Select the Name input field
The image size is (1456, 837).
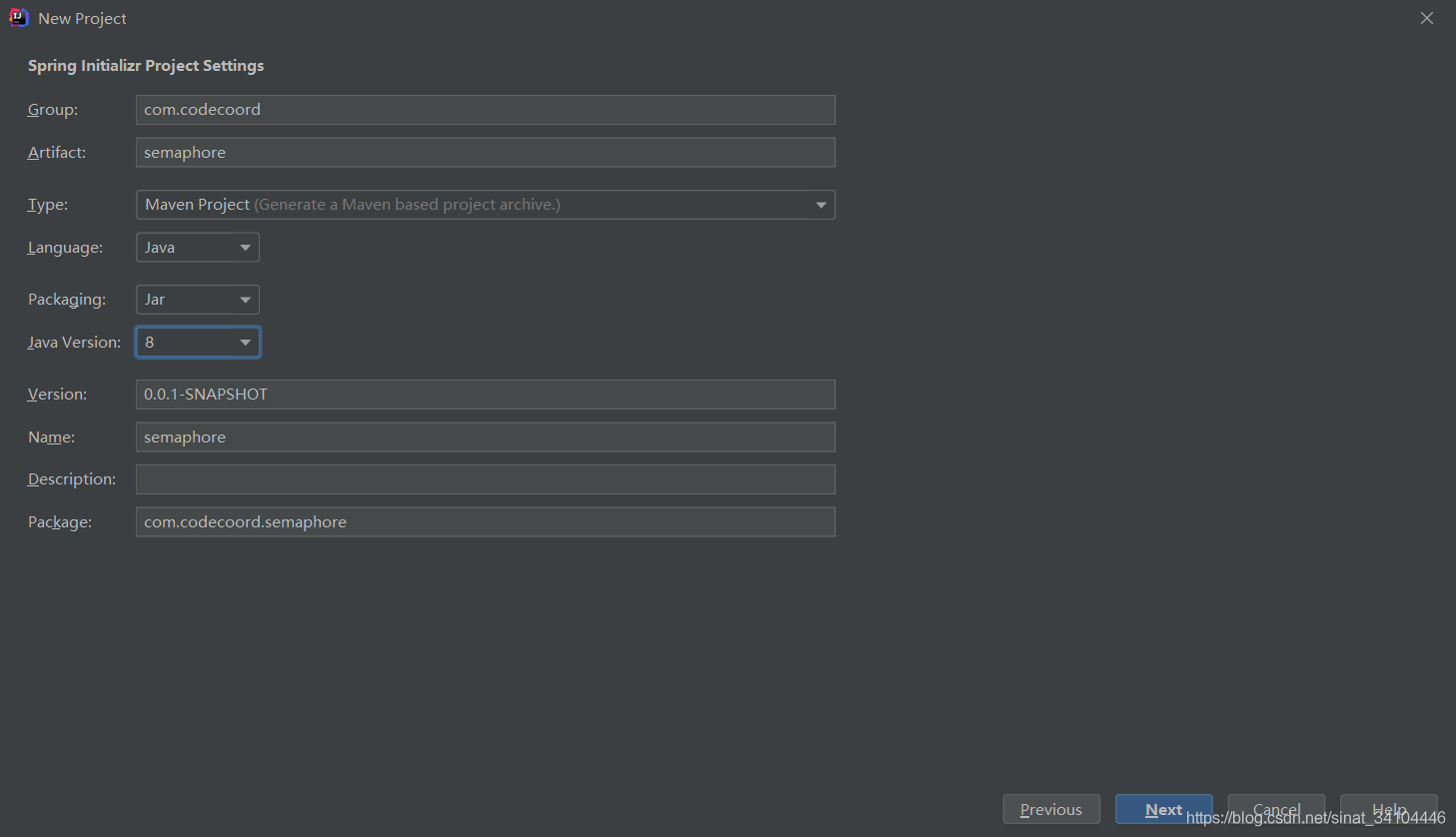point(485,437)
